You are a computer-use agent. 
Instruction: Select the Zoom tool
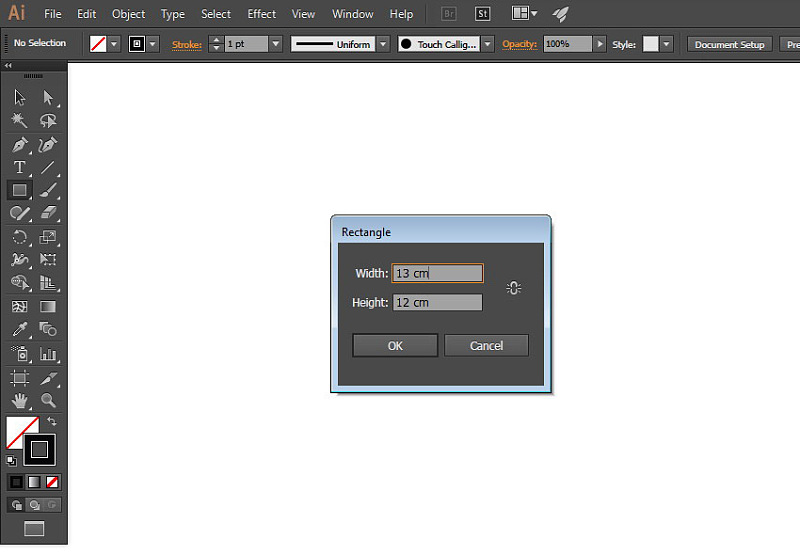(48, 400)
